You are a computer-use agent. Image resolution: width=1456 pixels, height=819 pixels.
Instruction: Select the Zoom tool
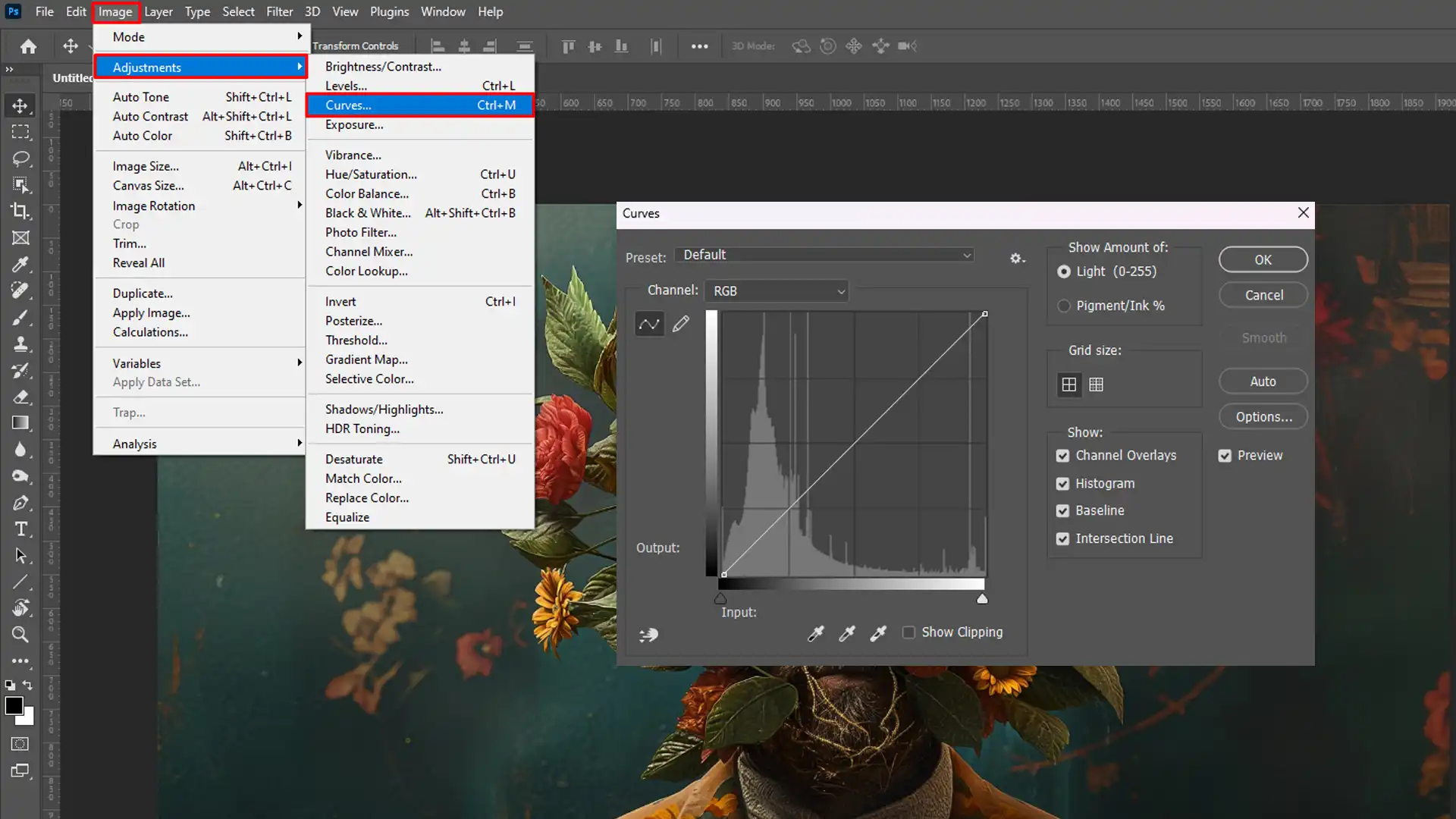tap(20, 635)
